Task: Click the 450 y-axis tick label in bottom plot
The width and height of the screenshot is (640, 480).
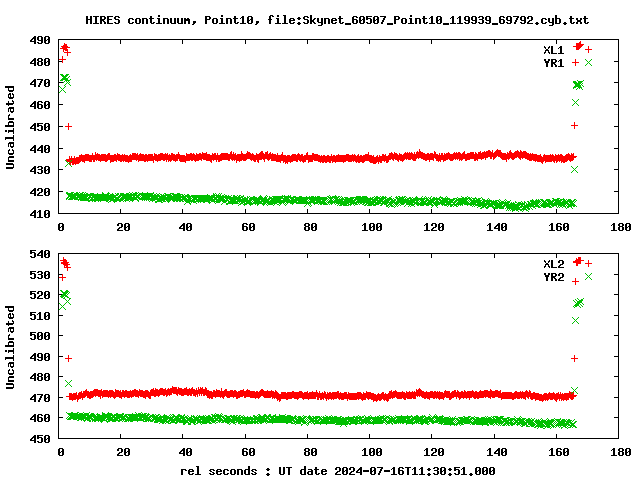Action: point(40,439)
